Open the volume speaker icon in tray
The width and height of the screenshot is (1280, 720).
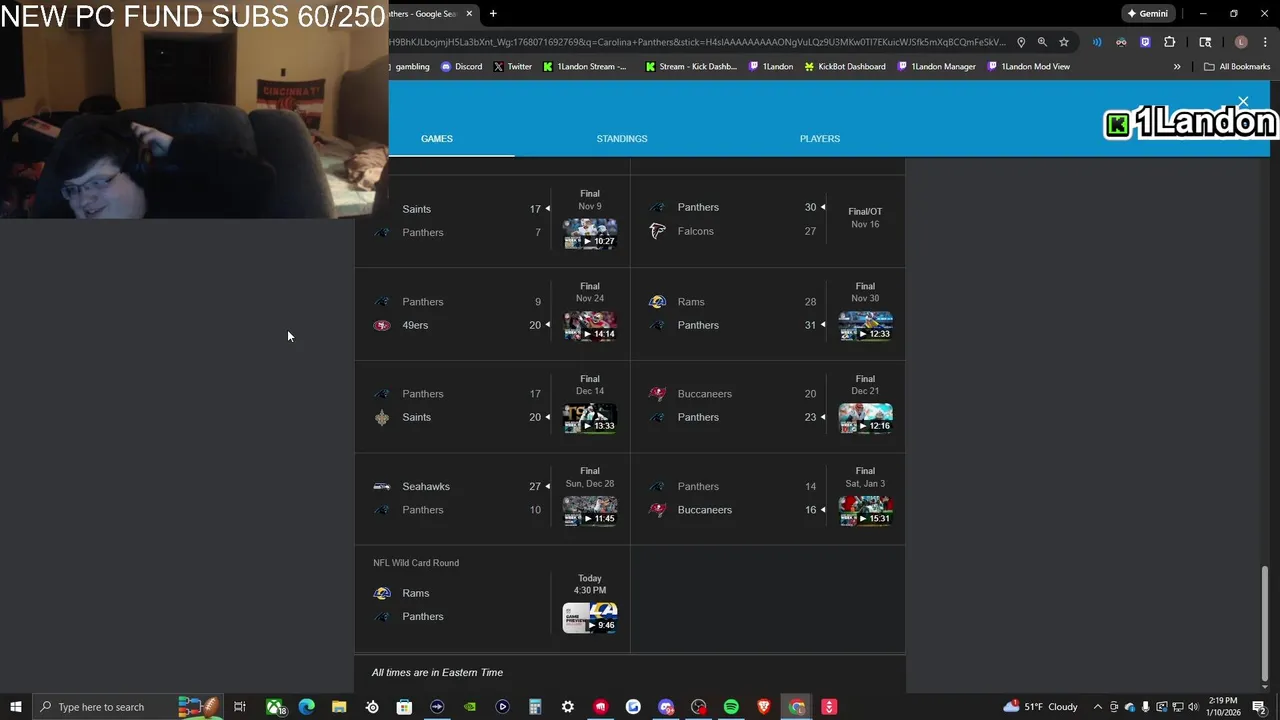click(x=1193, y=707)
